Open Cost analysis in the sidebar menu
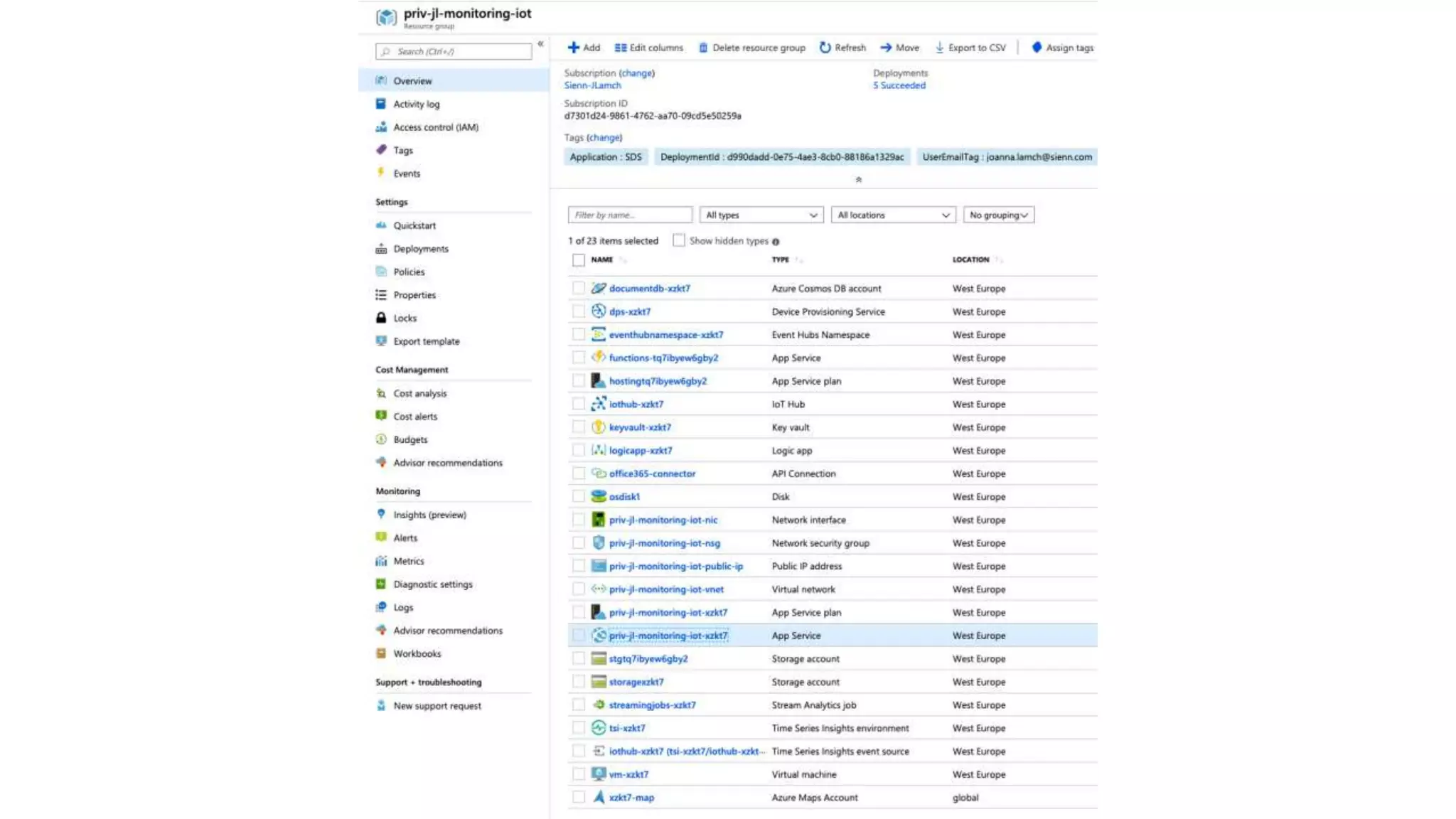Image resolution: width=1456 pixels, height=819 pixels. pos(420,393)
